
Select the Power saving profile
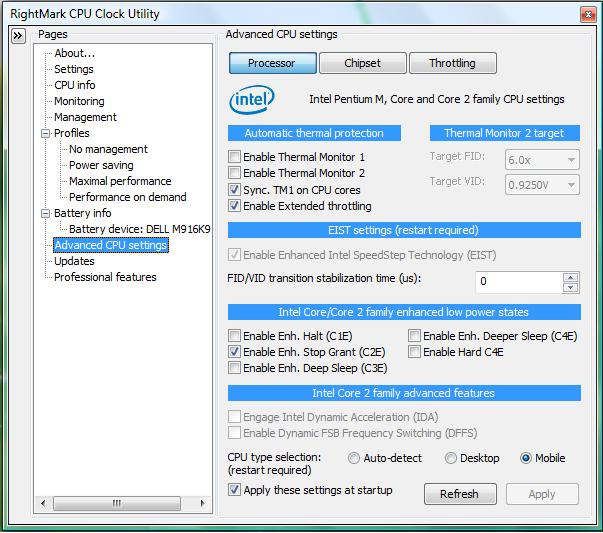pos(101,165)
